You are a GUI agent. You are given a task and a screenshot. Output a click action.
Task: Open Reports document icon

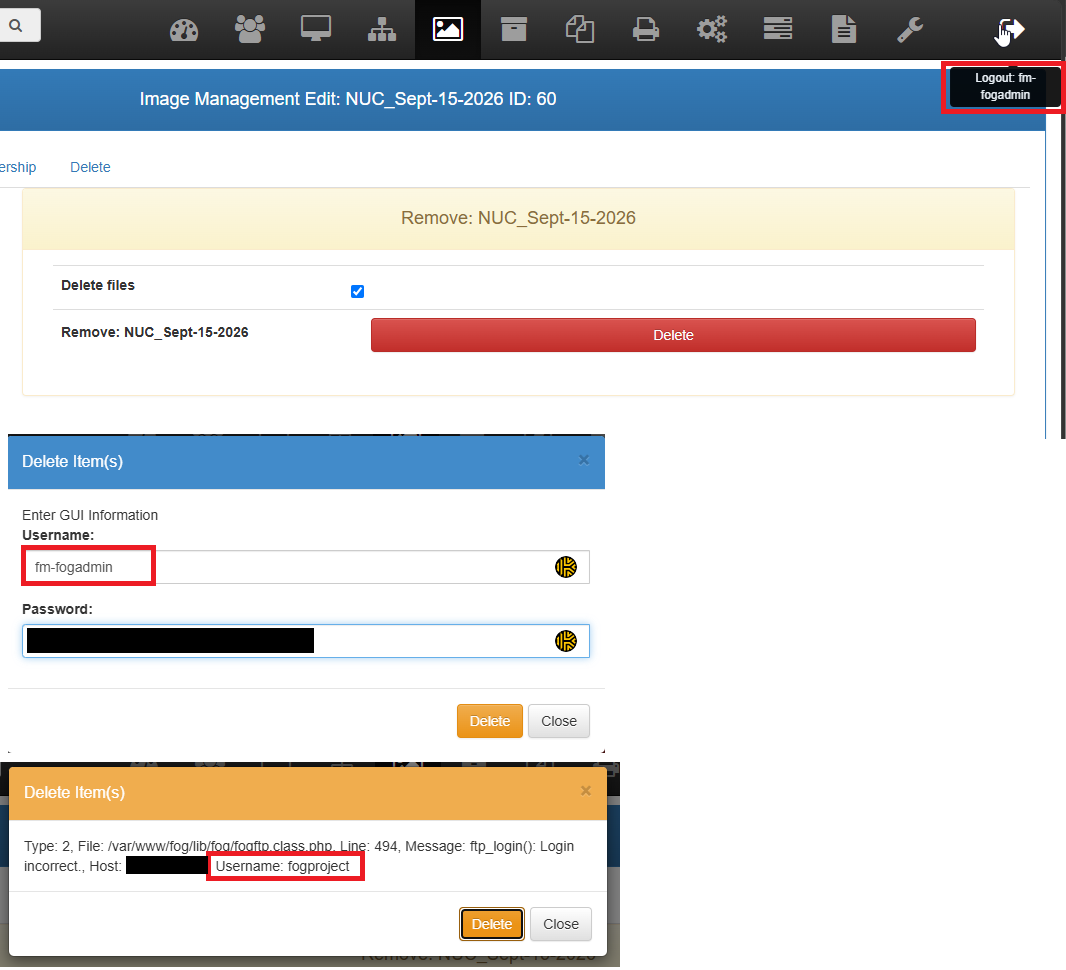pyautogui.click(x=844, y=30)
